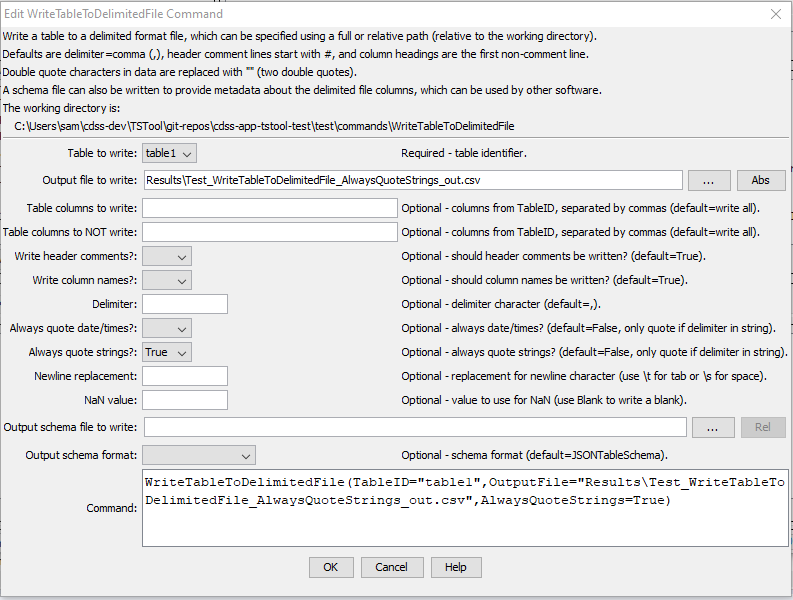
Task: Click 'Optional - should header comments be written?' note
Action: coord(553,256)
